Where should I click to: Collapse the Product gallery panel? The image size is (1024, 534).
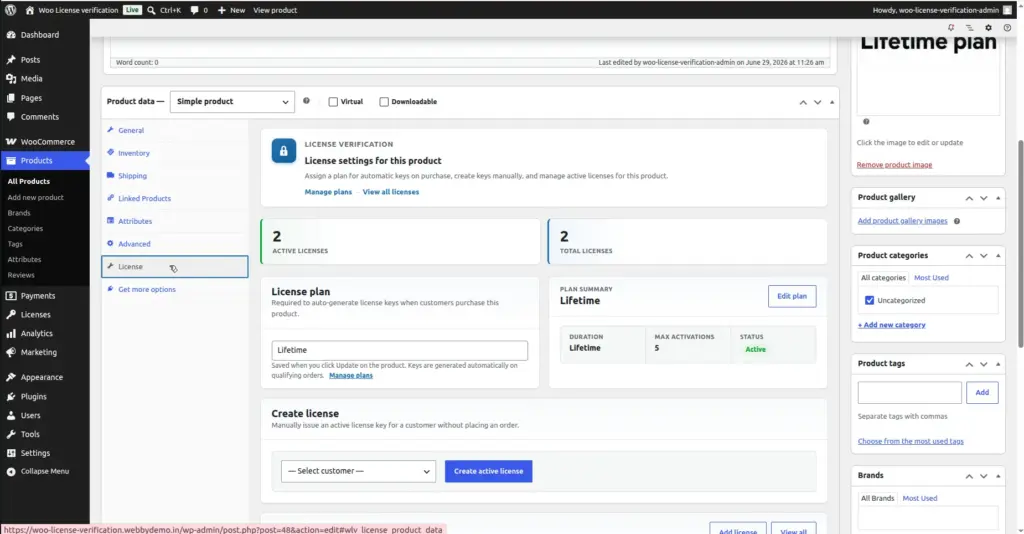[x=998, y=198]
